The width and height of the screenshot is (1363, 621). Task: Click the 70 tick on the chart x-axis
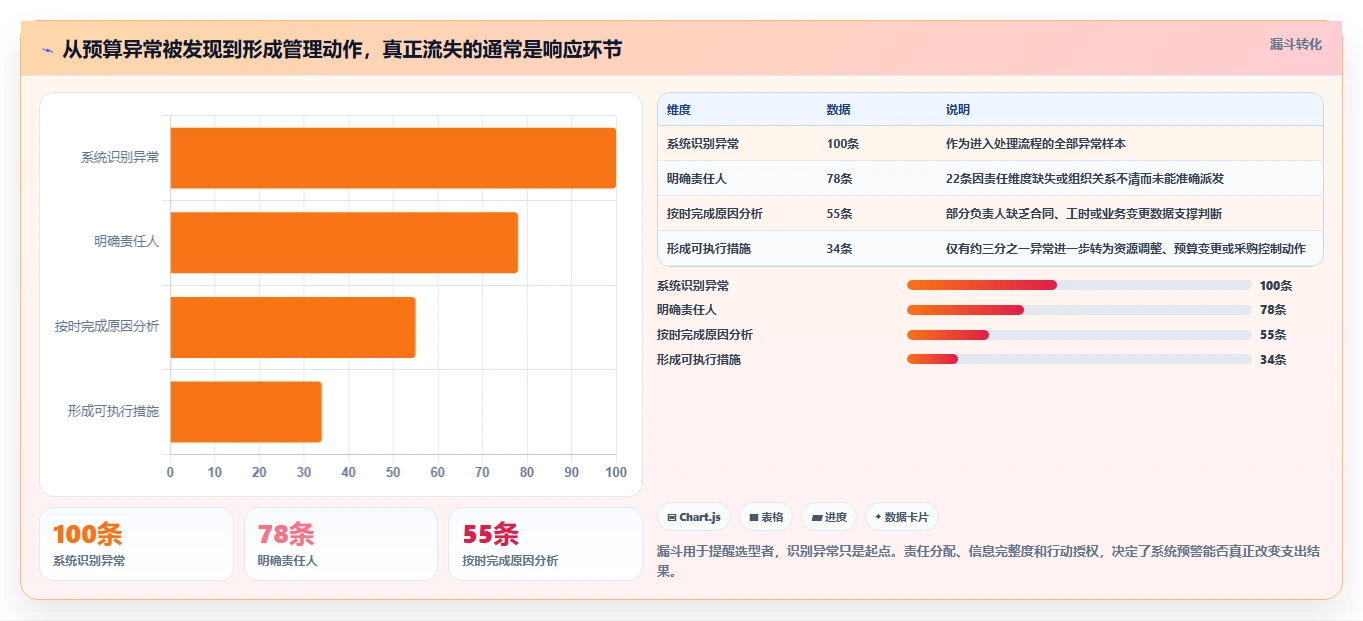point(482,472)
